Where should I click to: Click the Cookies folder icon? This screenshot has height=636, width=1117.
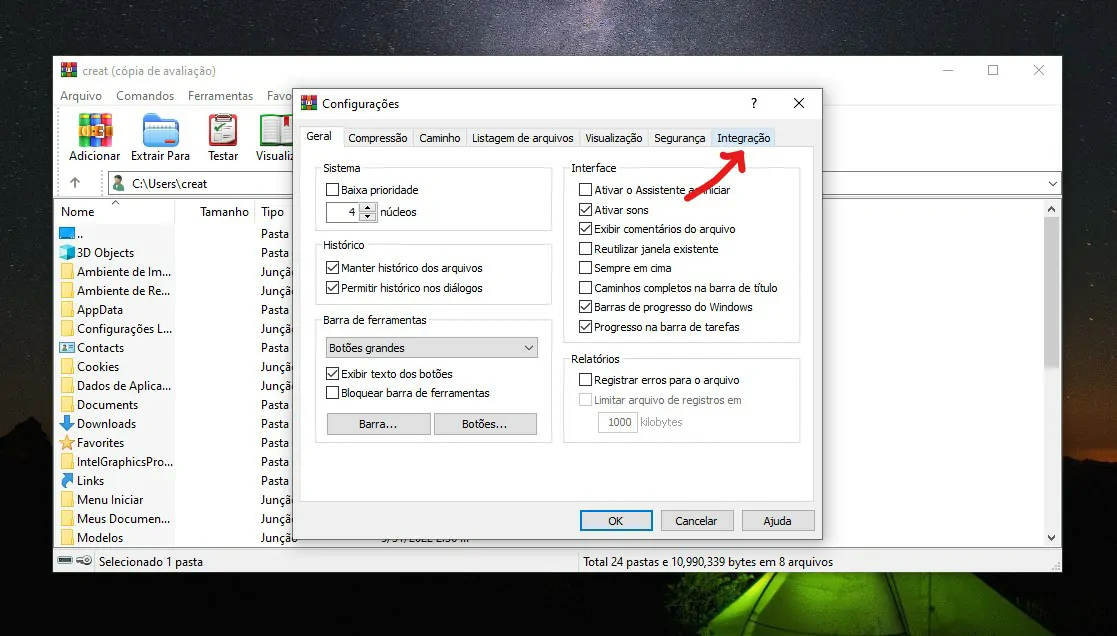[67, 366]
